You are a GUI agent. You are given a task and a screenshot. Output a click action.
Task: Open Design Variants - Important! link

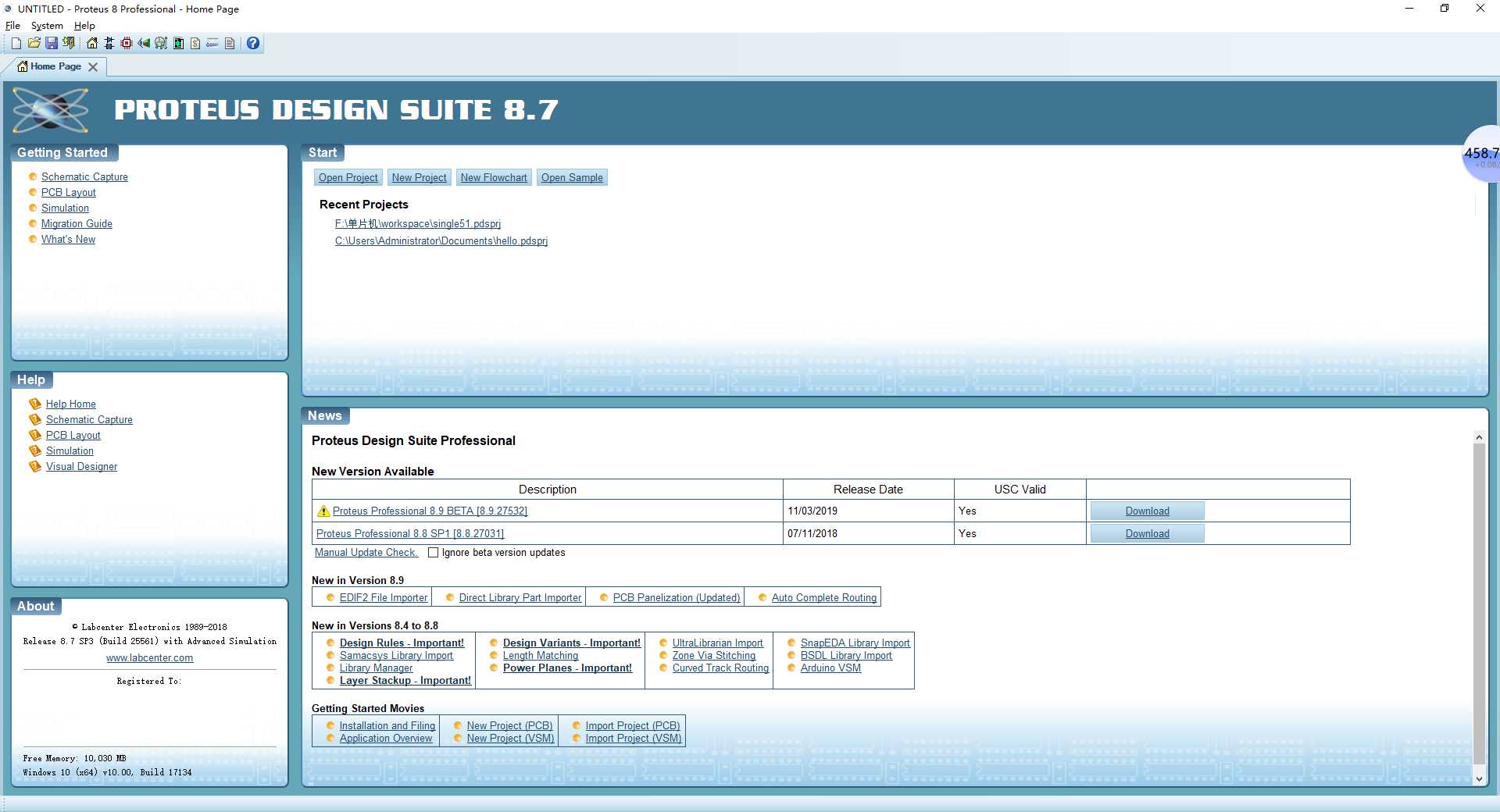[572, 643]
